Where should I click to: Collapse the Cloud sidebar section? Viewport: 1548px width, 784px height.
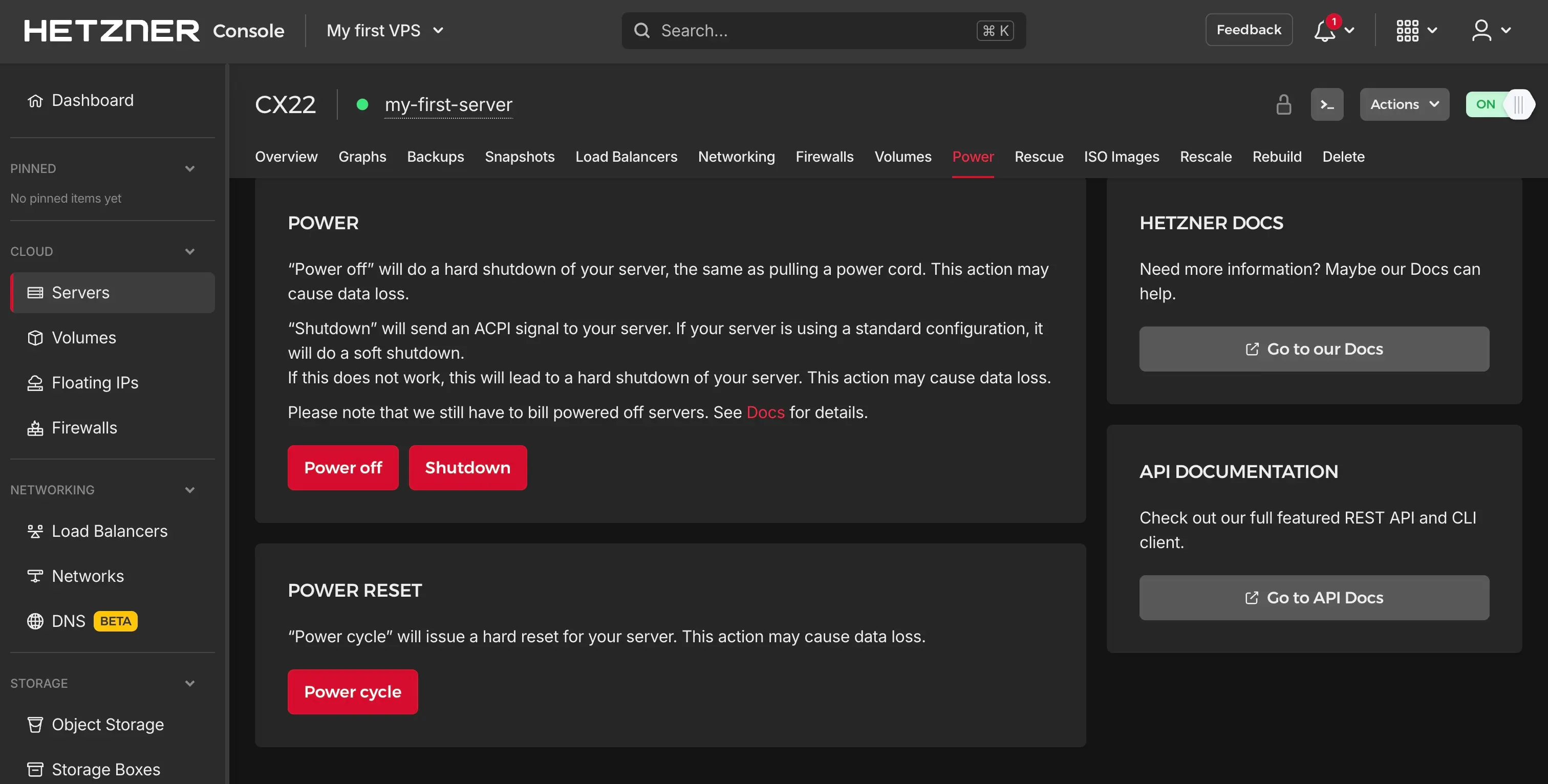click(189, 252)
